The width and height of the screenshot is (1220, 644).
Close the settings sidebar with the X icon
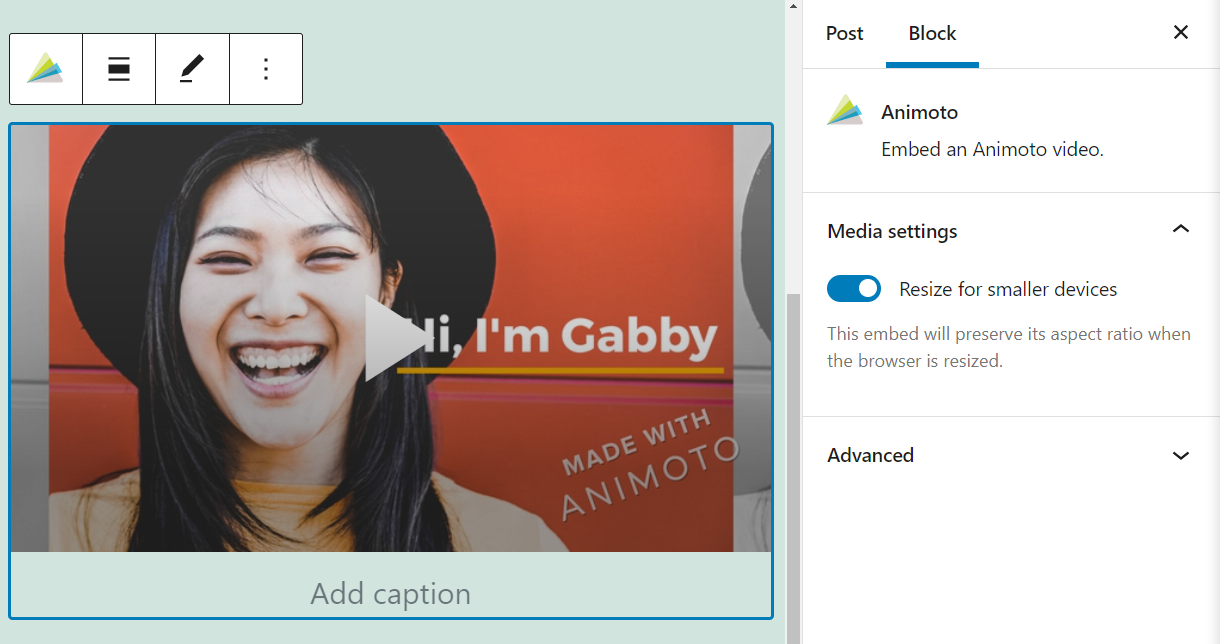[x=1181, y=32]
